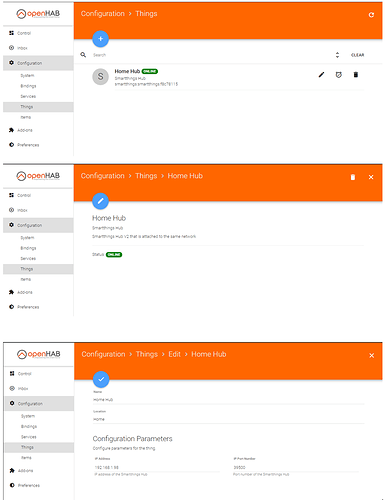The width and height of the screenshot is (390, 500).
Task: Close the Edit Home Hub page
Action: [371, 355]
